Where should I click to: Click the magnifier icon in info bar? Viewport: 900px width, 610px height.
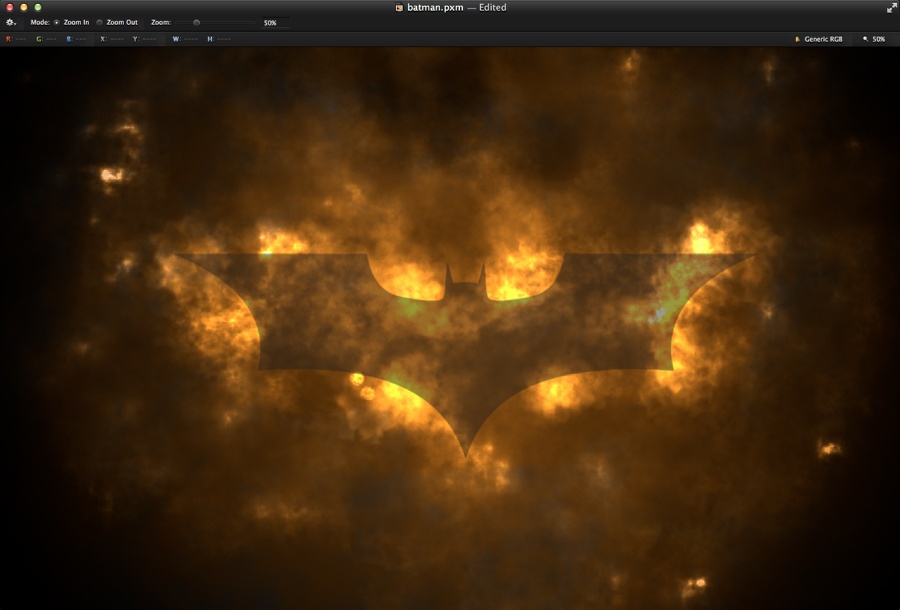866,39
